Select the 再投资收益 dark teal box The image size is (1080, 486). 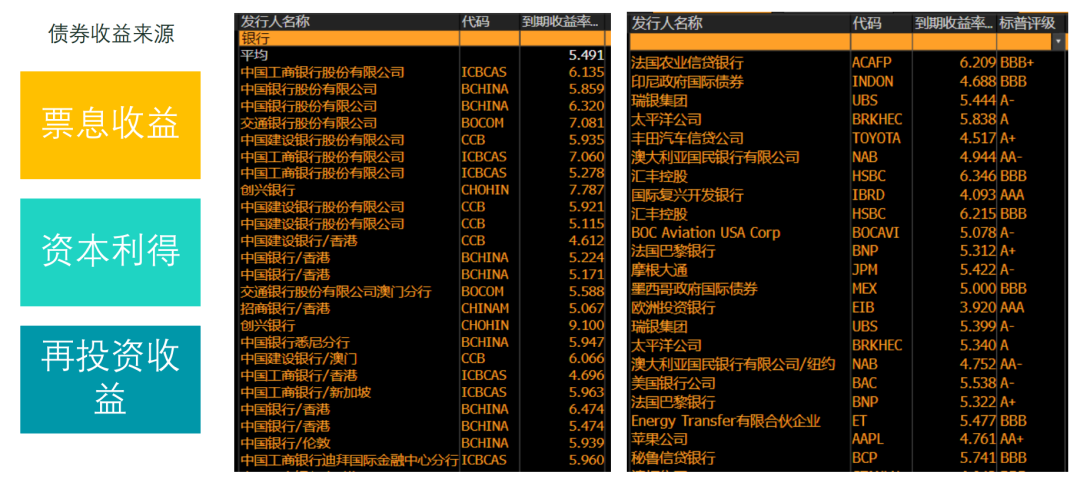[110, 379]
